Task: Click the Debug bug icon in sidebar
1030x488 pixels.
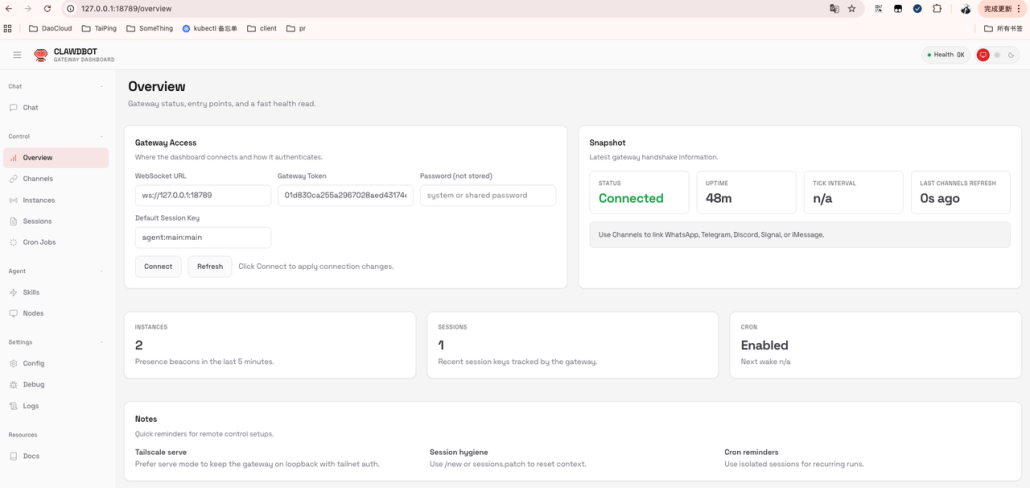Action: (x=13, y=384)
